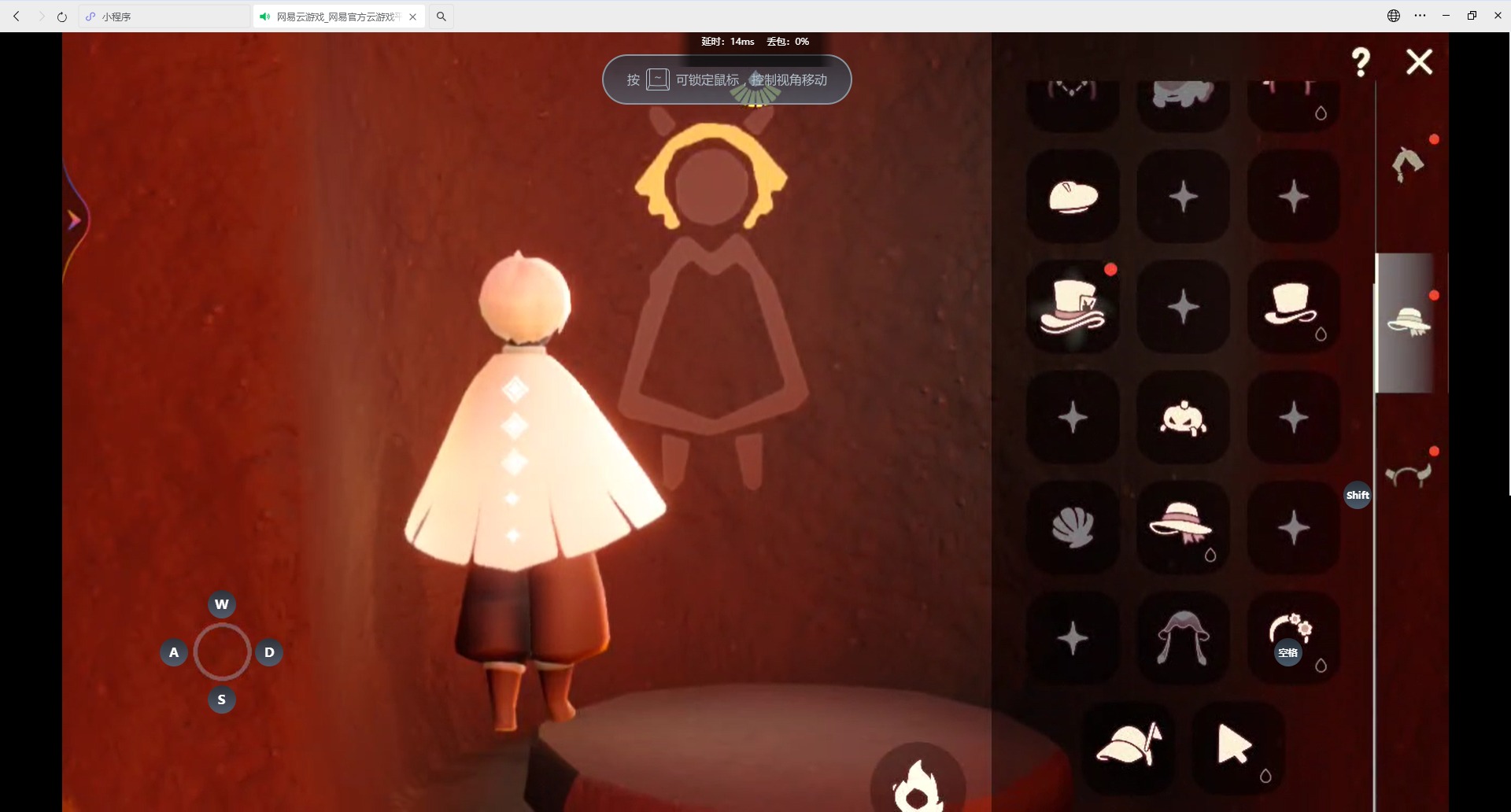
Task: Equip the pink ribbon sun hat
Action: (x=1183, y=527)
